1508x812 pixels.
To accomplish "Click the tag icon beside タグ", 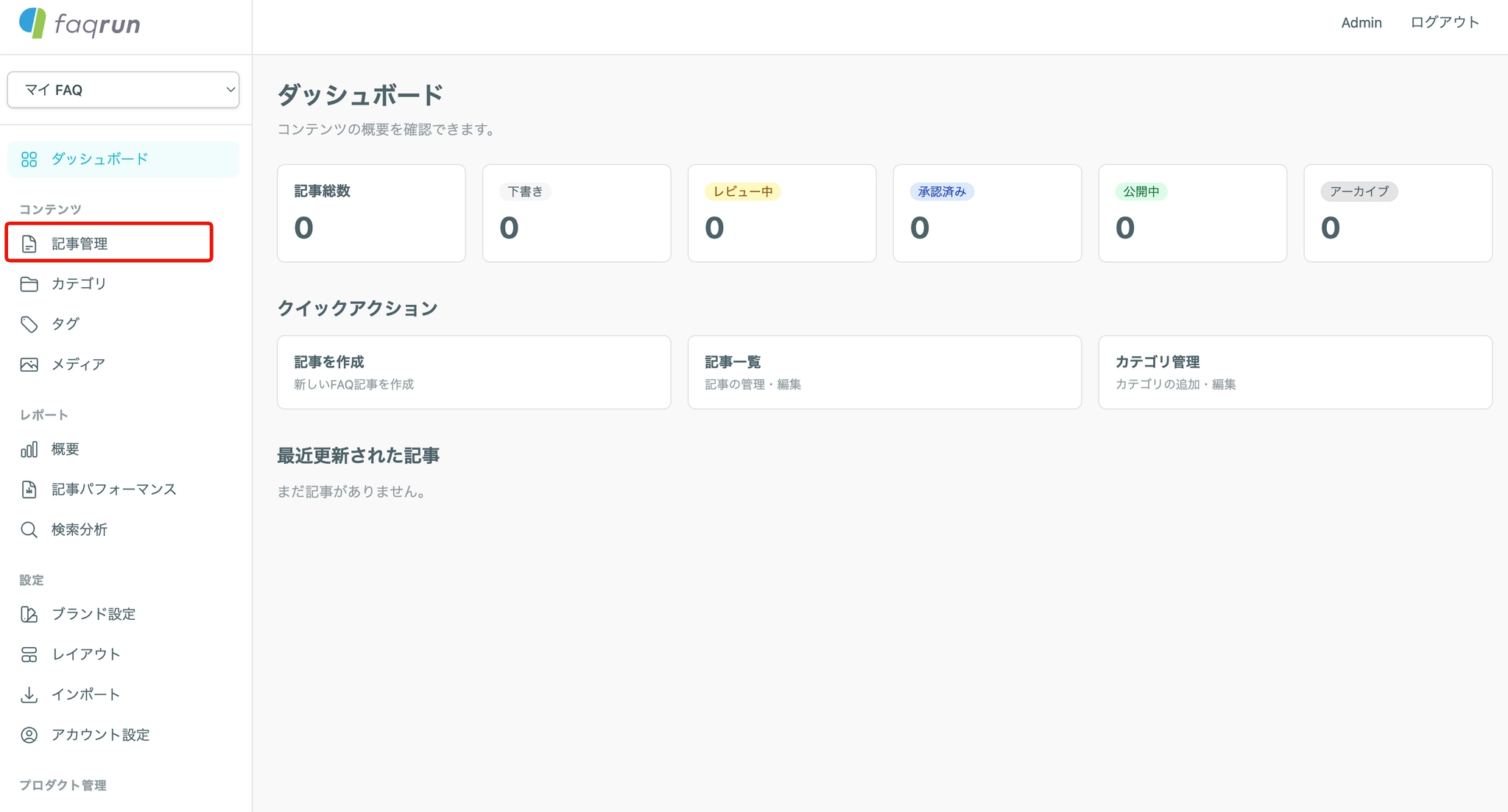I will [x=29, y=324].
